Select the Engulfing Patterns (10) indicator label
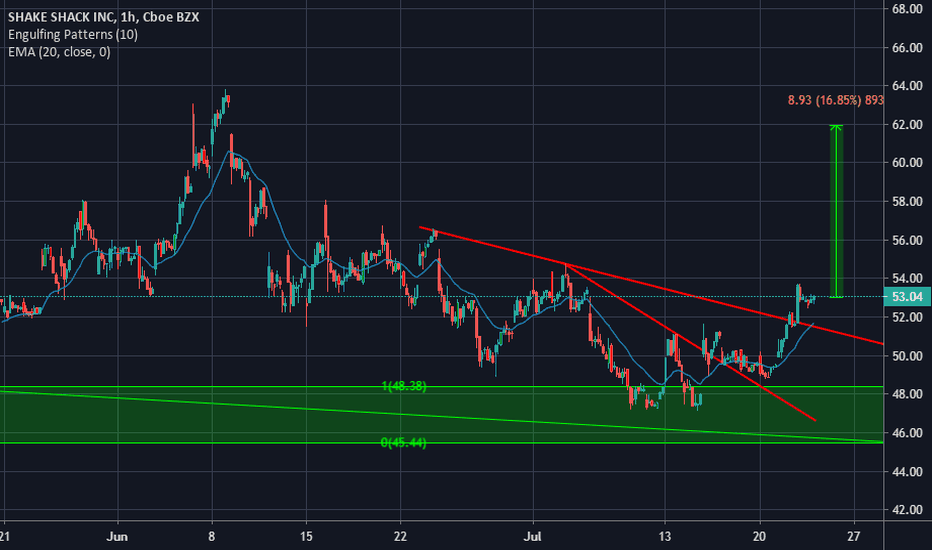Screen dimensions: 932x550 coord(73,34)
